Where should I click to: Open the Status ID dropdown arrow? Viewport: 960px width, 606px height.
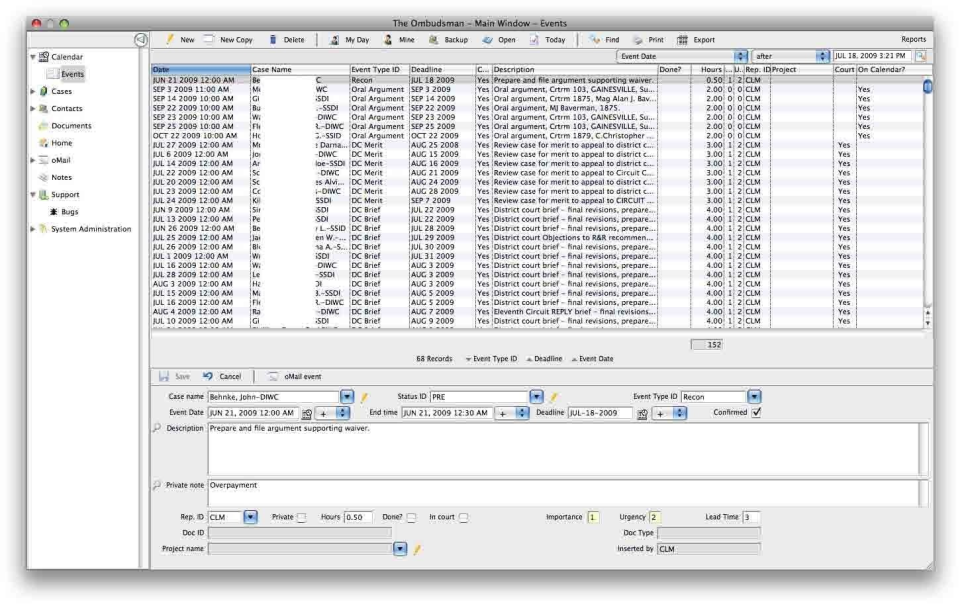click(536, 397)
